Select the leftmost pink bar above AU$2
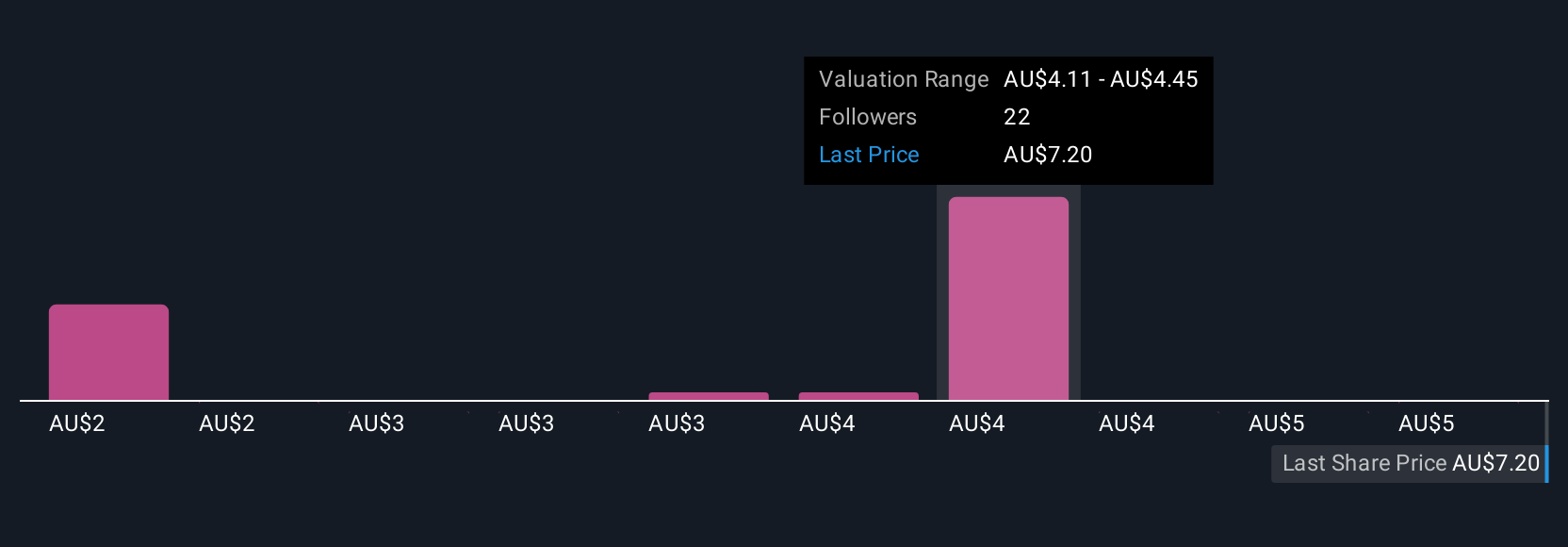 point(108,352)
